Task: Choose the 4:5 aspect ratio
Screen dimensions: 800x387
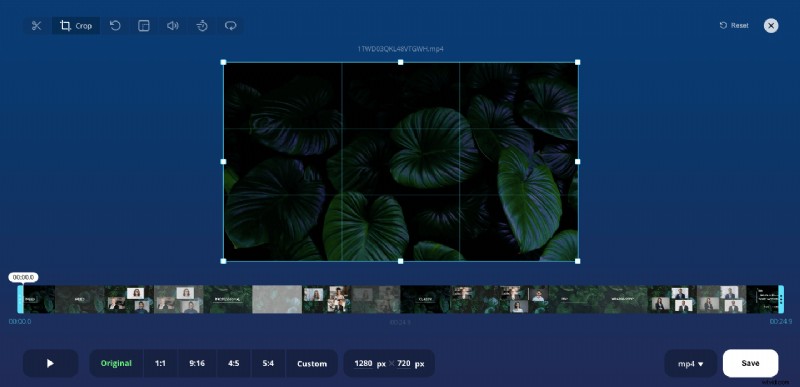Action: tap(233, 363)
